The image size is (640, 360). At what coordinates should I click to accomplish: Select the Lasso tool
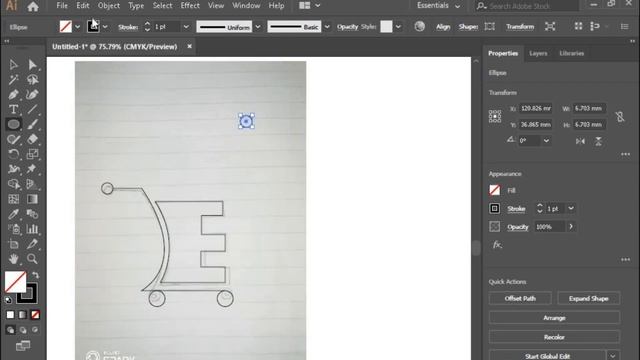click(32, 80)
